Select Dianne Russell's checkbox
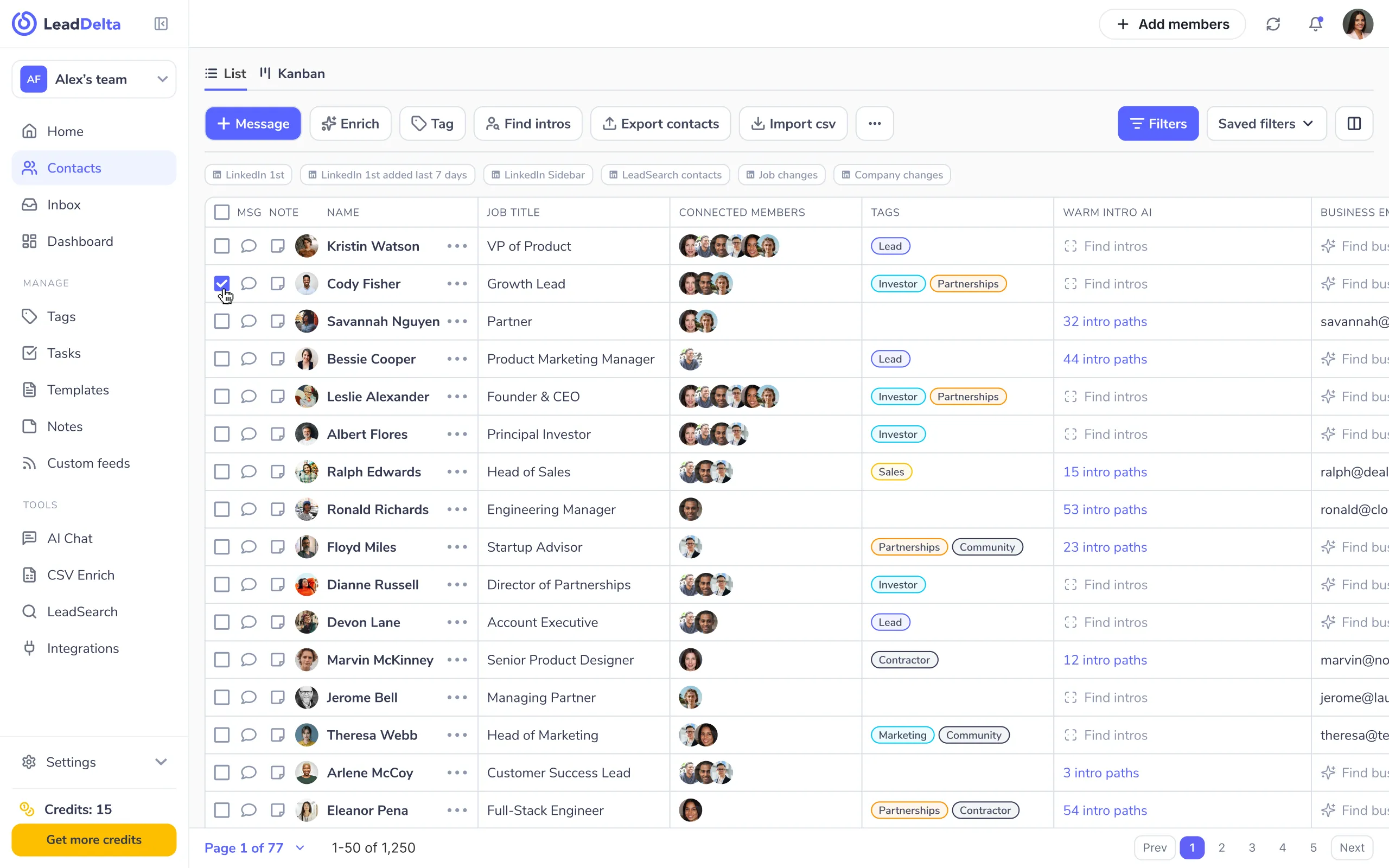The width and height of the screenshot is (1389, 868). coord(221,585)
